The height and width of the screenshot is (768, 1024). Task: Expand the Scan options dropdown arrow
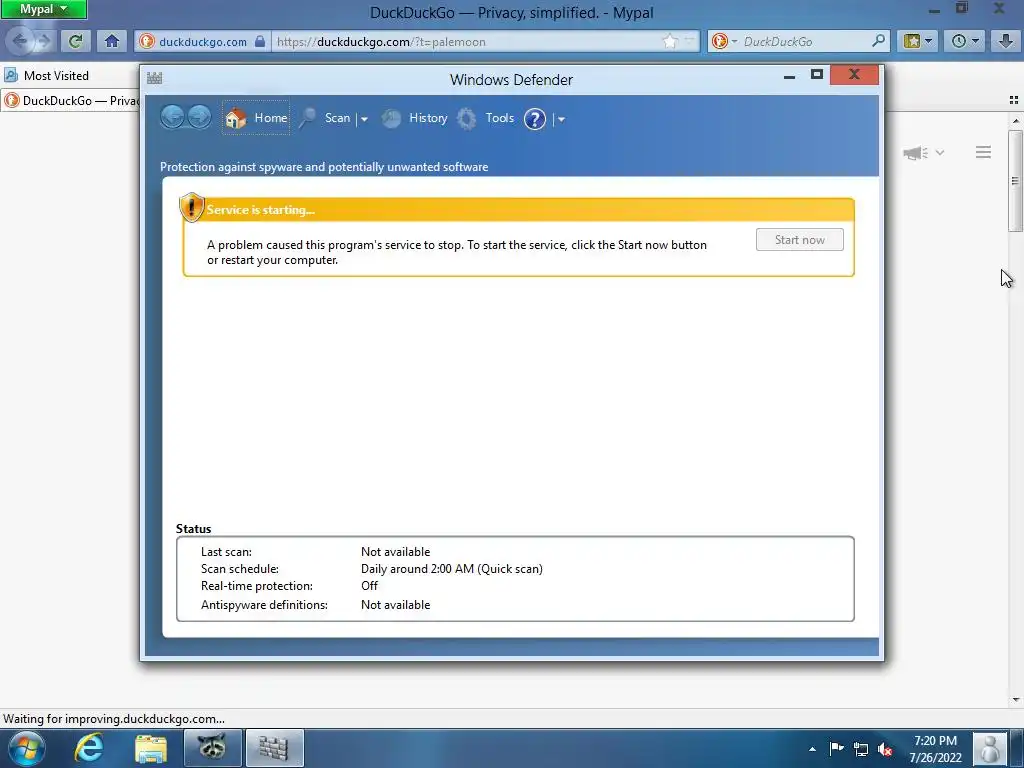click(x=364, y=120)
